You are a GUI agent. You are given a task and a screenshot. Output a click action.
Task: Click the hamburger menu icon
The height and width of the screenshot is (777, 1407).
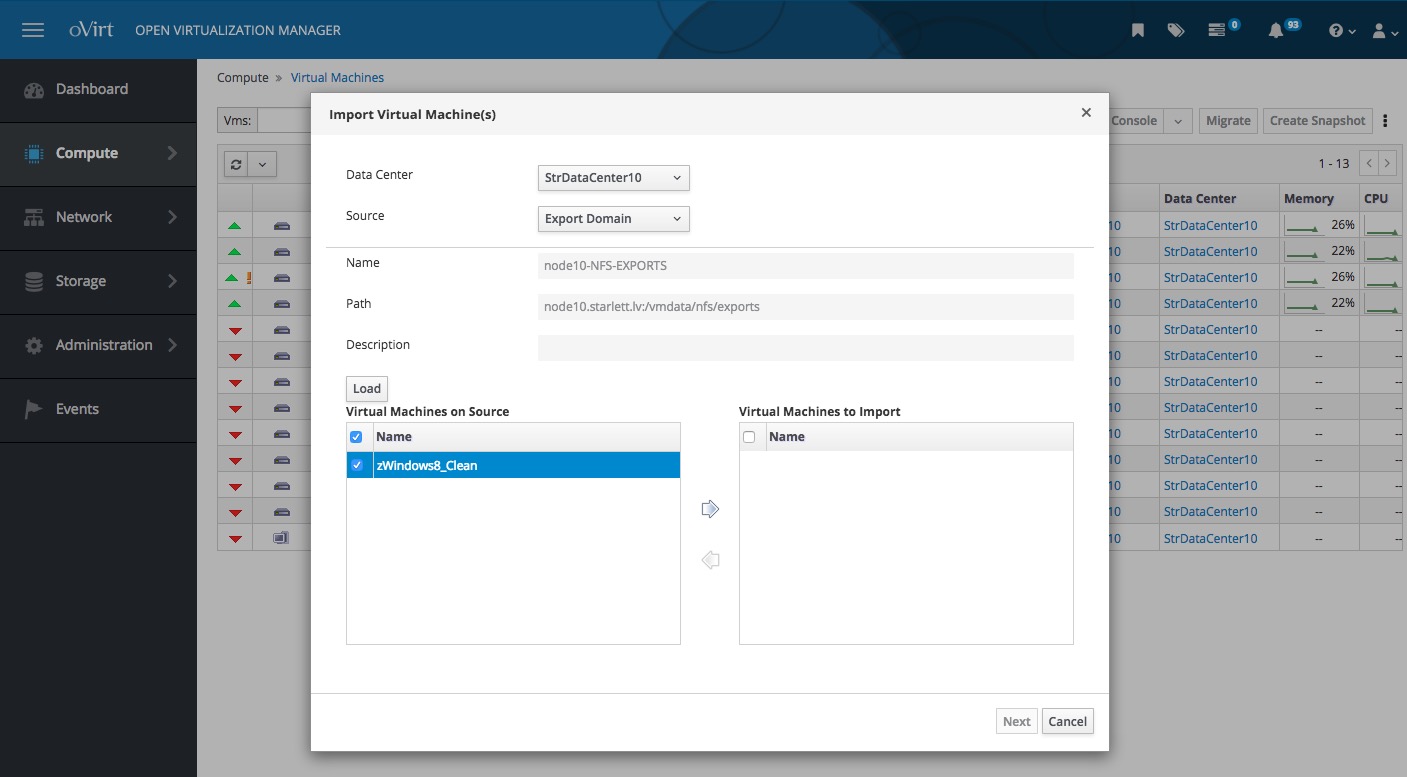[33, 30]
